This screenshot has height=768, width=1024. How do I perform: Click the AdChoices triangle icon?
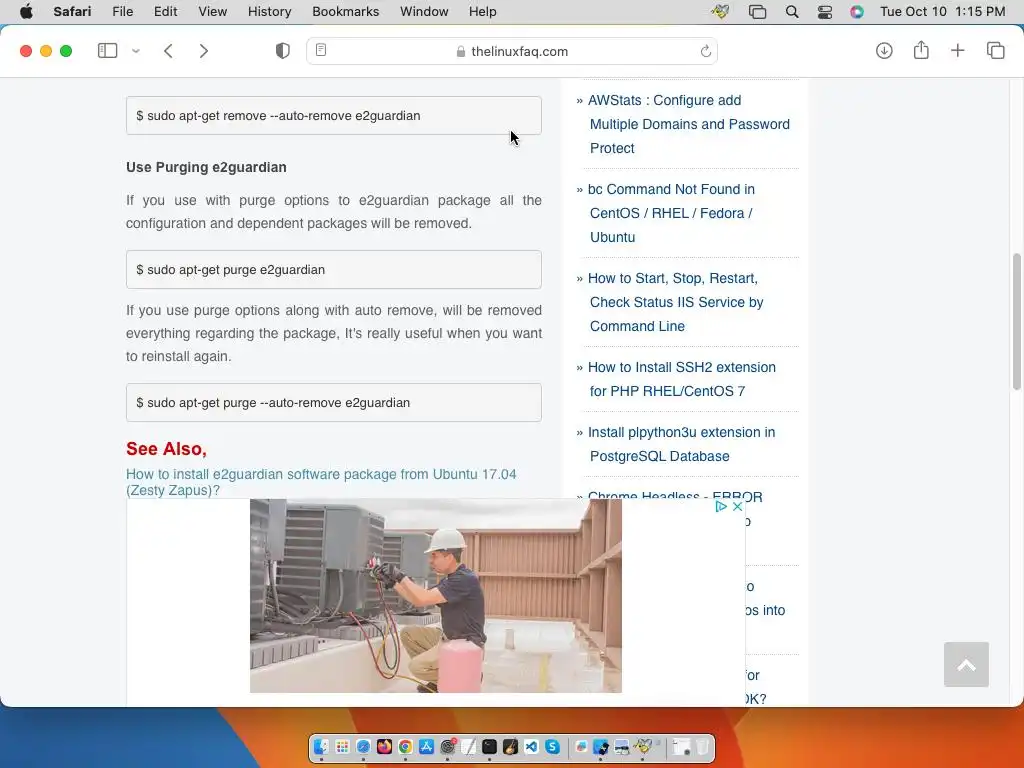[x=721, y=506]
